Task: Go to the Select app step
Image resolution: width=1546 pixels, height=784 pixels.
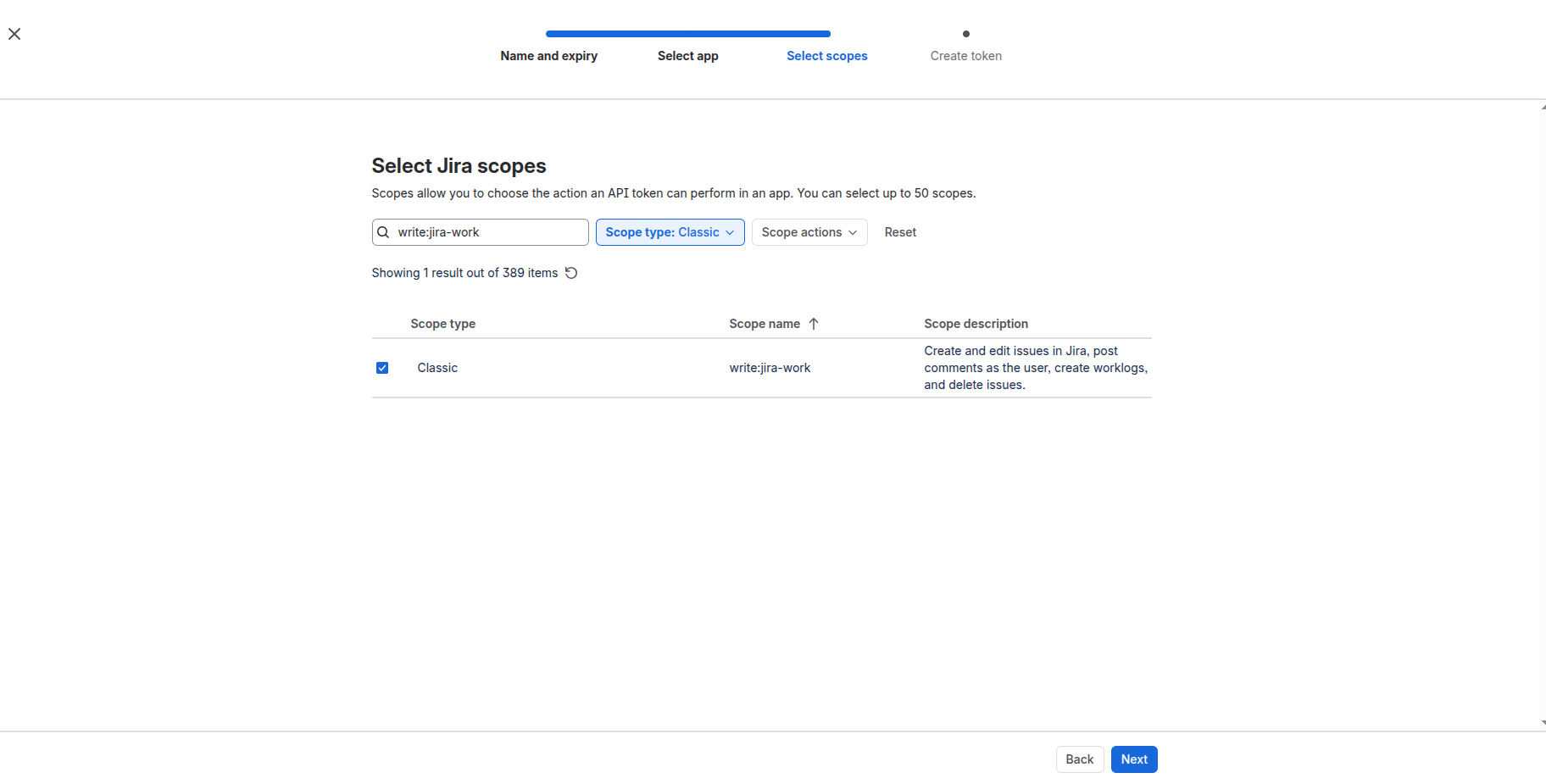Action: 688,56
